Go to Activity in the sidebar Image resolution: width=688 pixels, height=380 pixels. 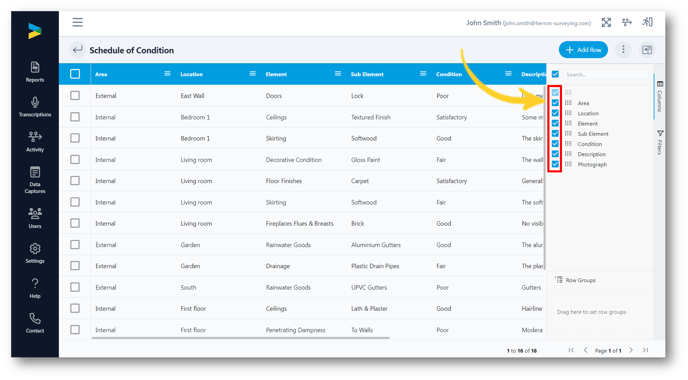pyautogui.click(x=35, y=142)
